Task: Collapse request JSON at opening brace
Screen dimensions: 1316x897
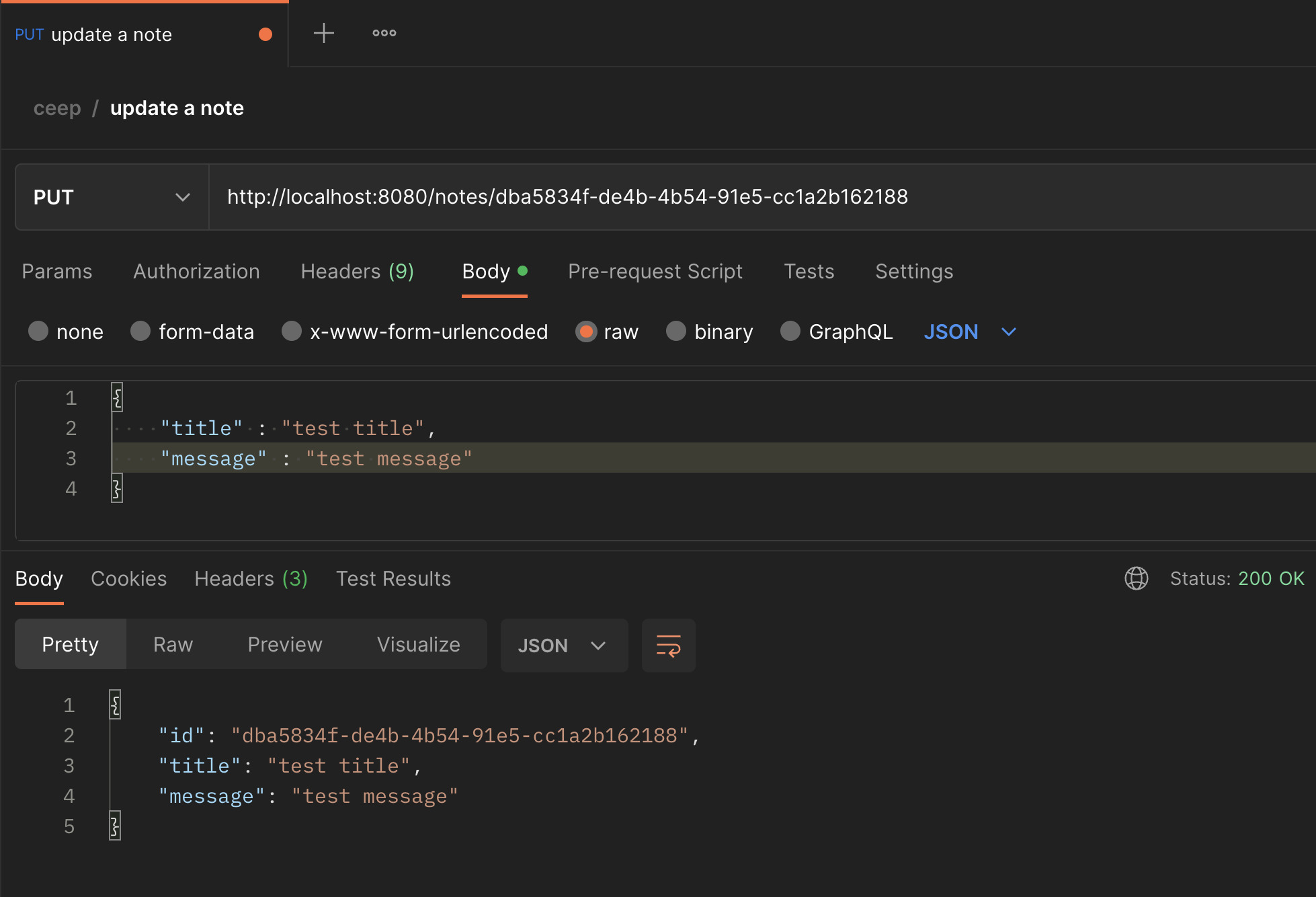Action: [117, 398]
